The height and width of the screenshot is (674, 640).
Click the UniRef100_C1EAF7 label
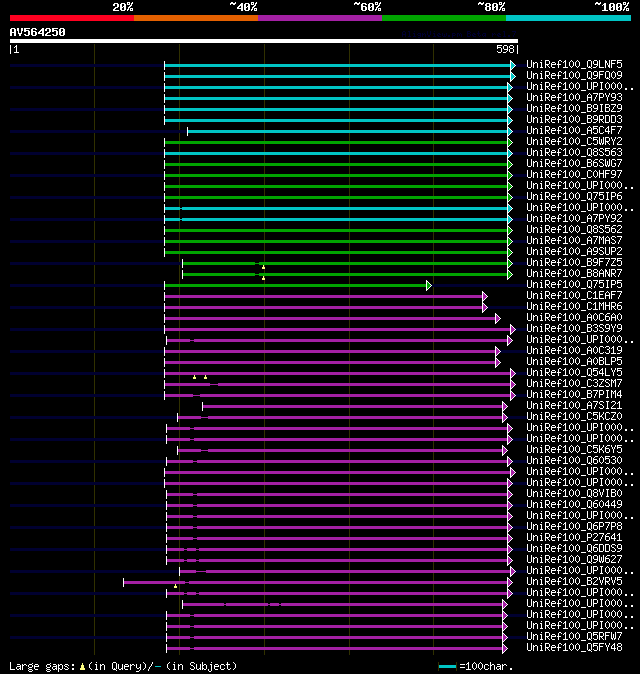tap(574, 296)
